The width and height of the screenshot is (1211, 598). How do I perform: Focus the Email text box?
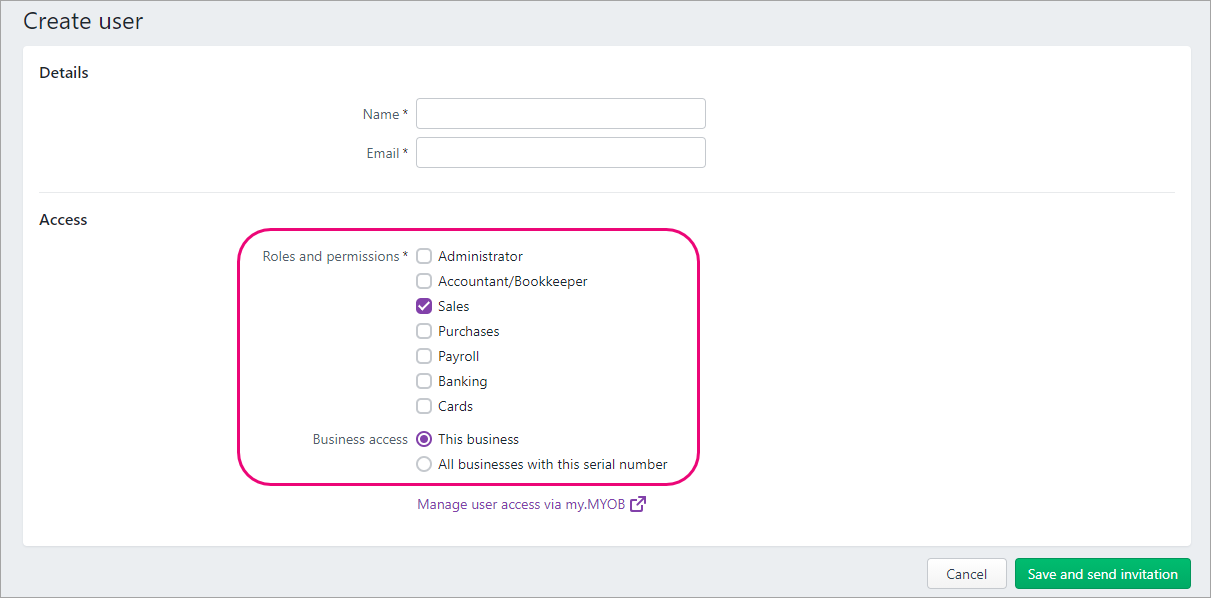coord(560,153)
